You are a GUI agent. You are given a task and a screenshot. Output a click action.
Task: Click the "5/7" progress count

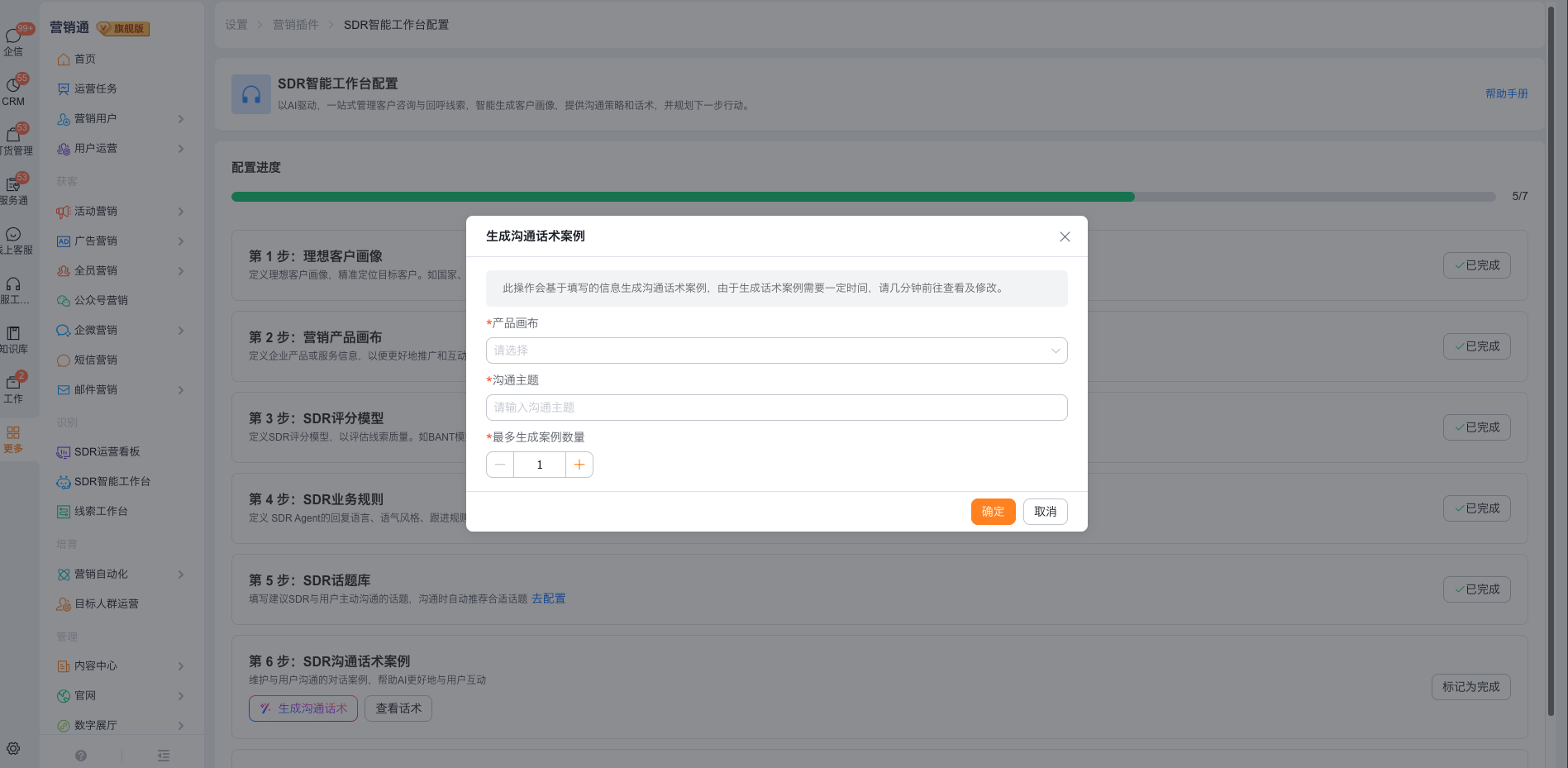pos(1520,197)
